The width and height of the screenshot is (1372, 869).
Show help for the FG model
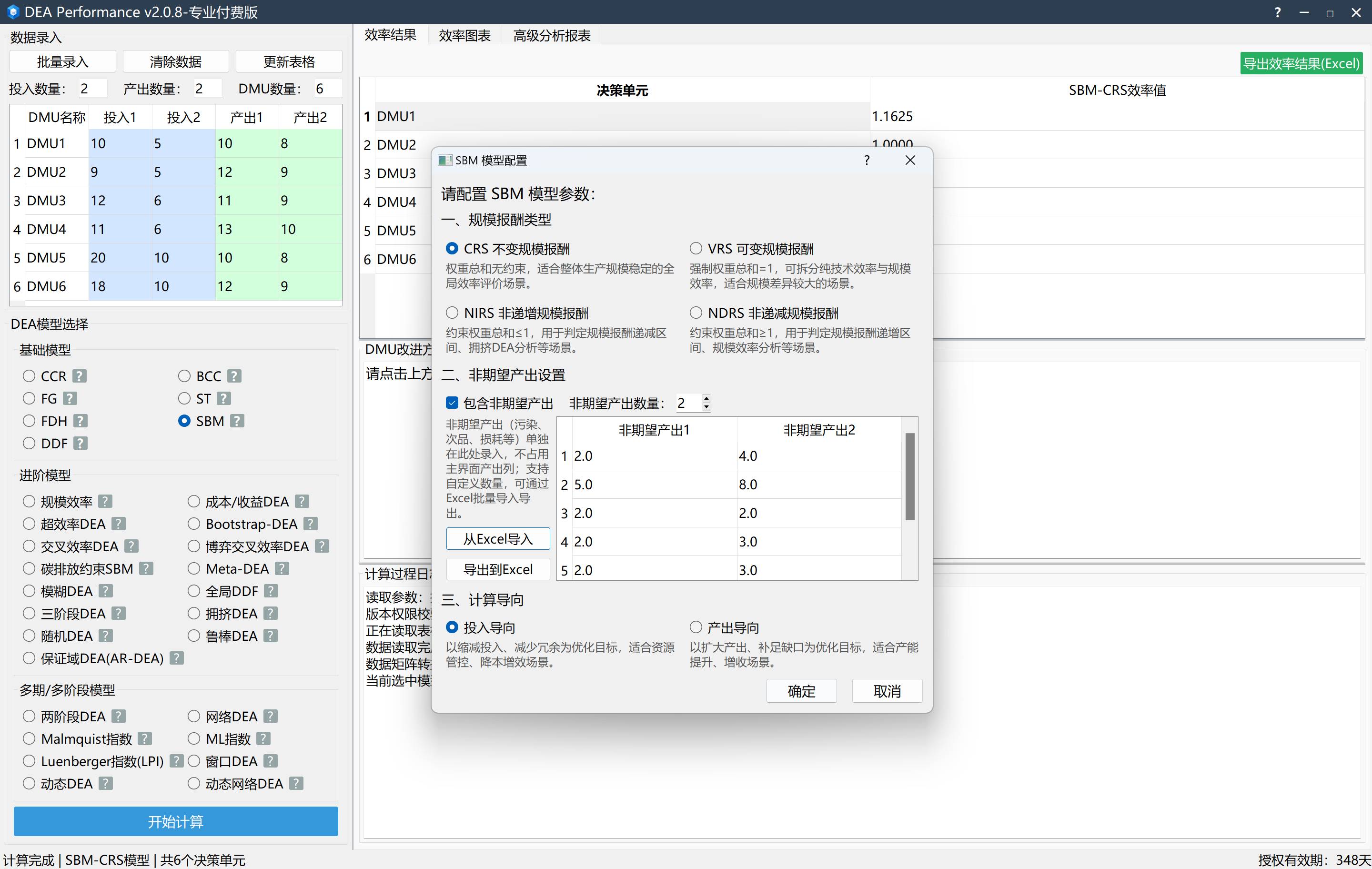click(x=70, y=398)
